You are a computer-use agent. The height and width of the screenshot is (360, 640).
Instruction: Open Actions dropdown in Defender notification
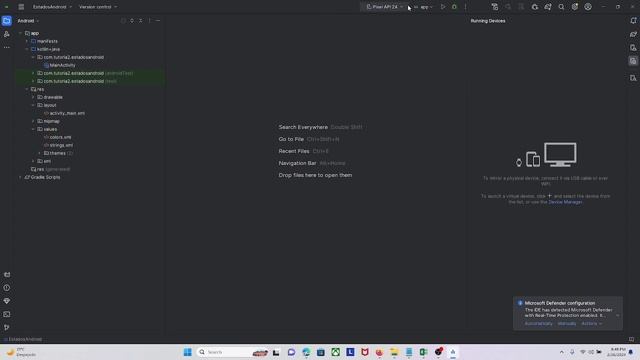coord(591,324)
